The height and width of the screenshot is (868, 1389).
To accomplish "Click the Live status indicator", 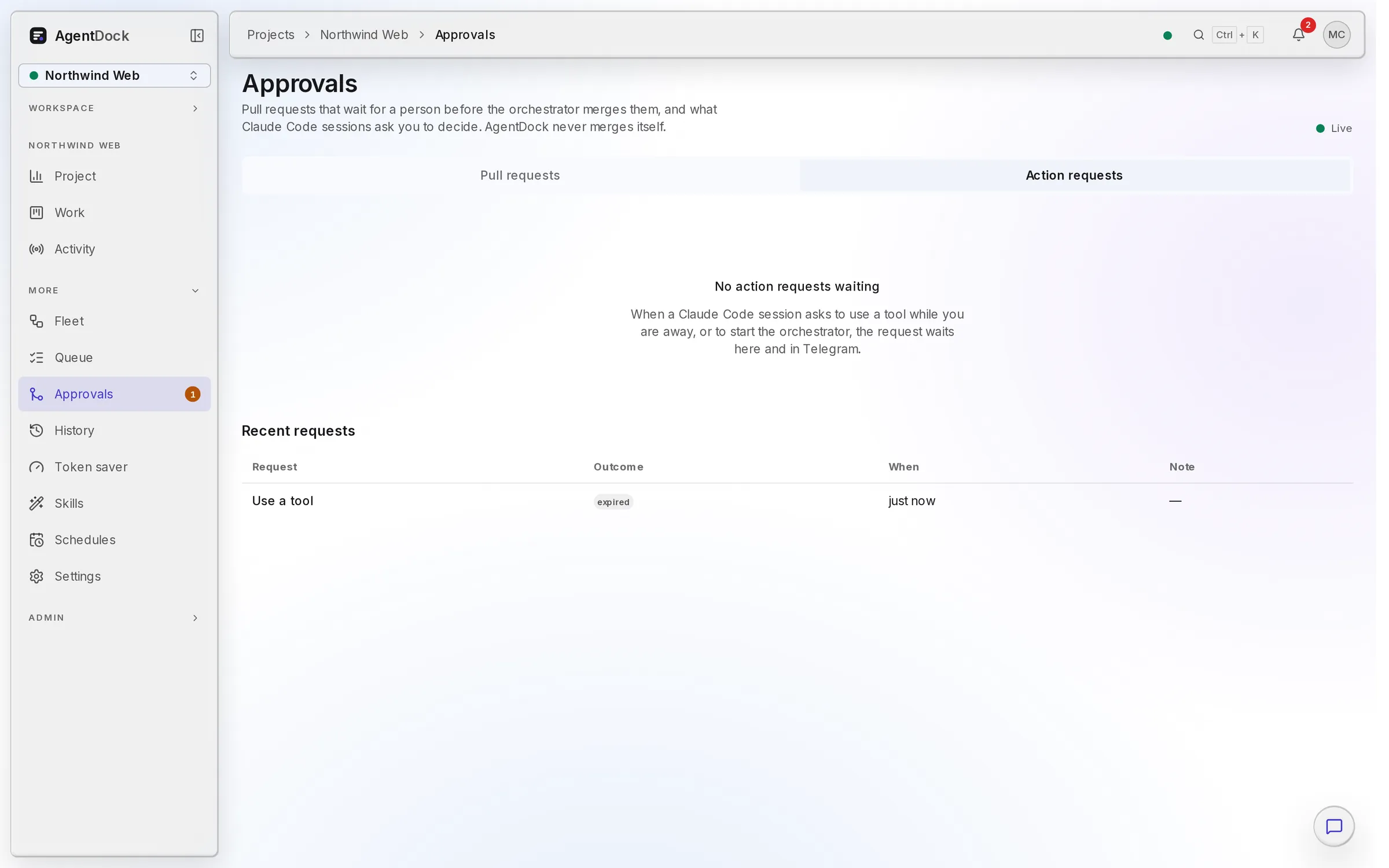I will click(x=1333, y=128).
